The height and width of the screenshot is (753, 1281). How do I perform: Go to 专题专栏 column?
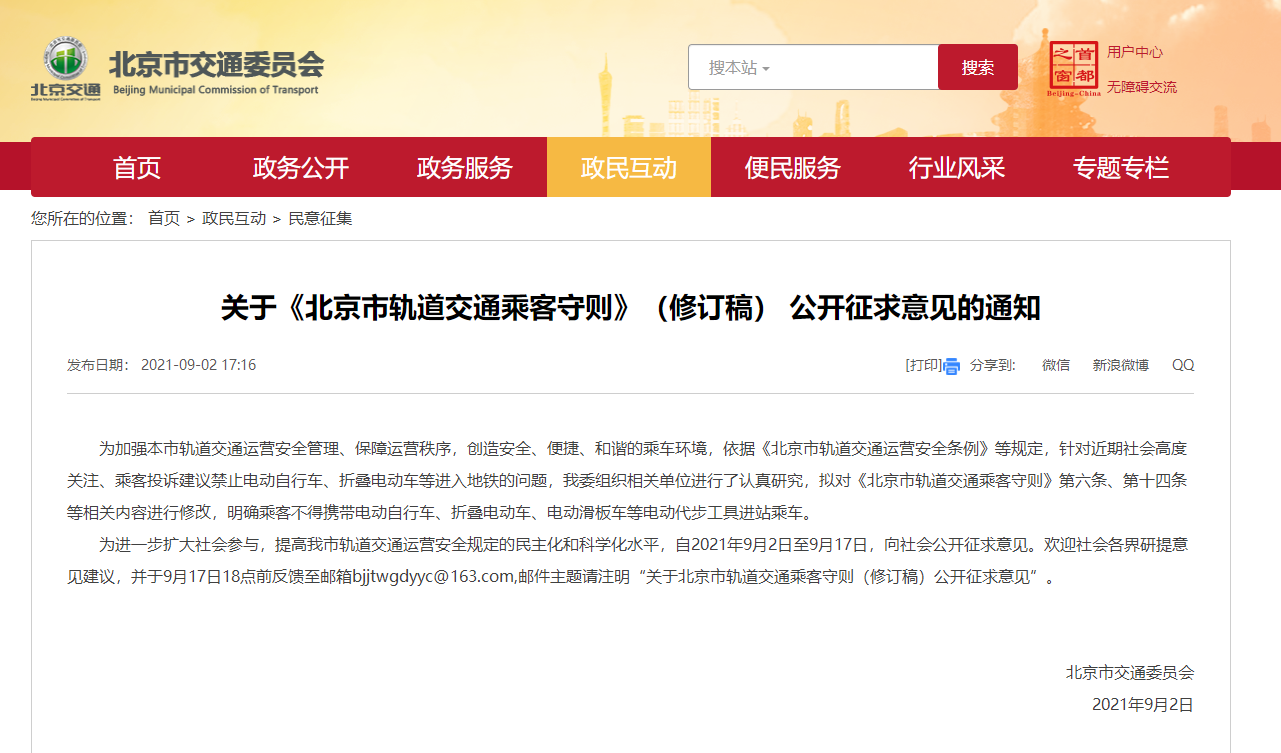(1119, 167)
